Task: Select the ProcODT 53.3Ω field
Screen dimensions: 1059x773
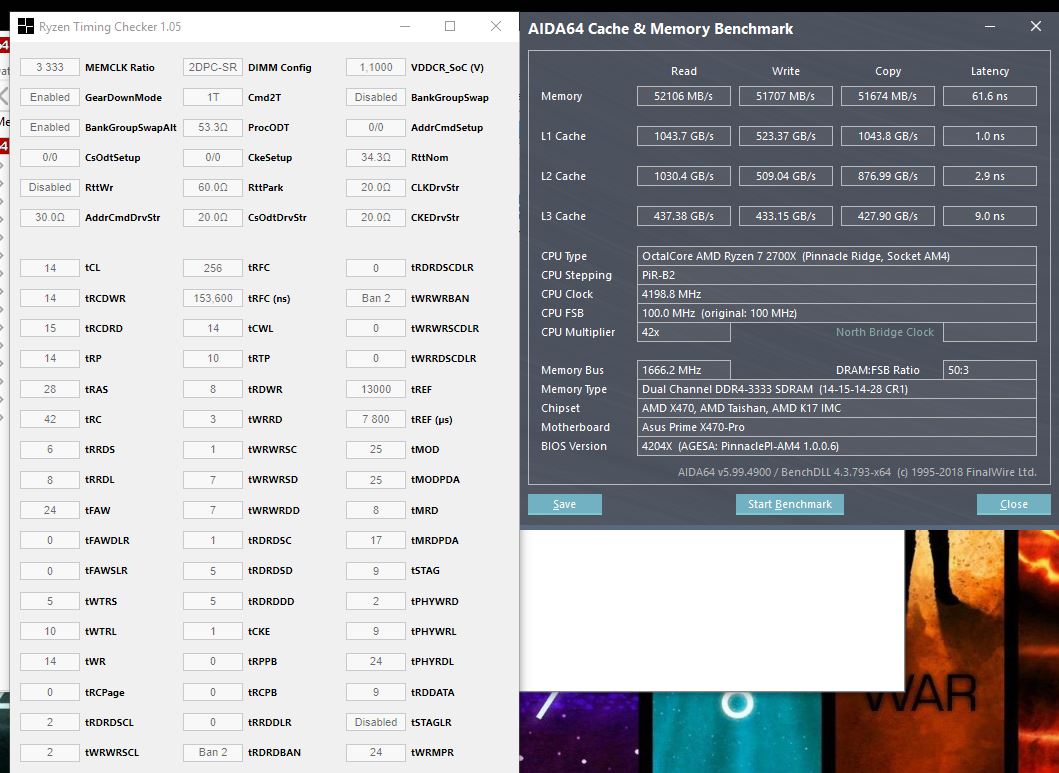Action: [x=213, y=127]
